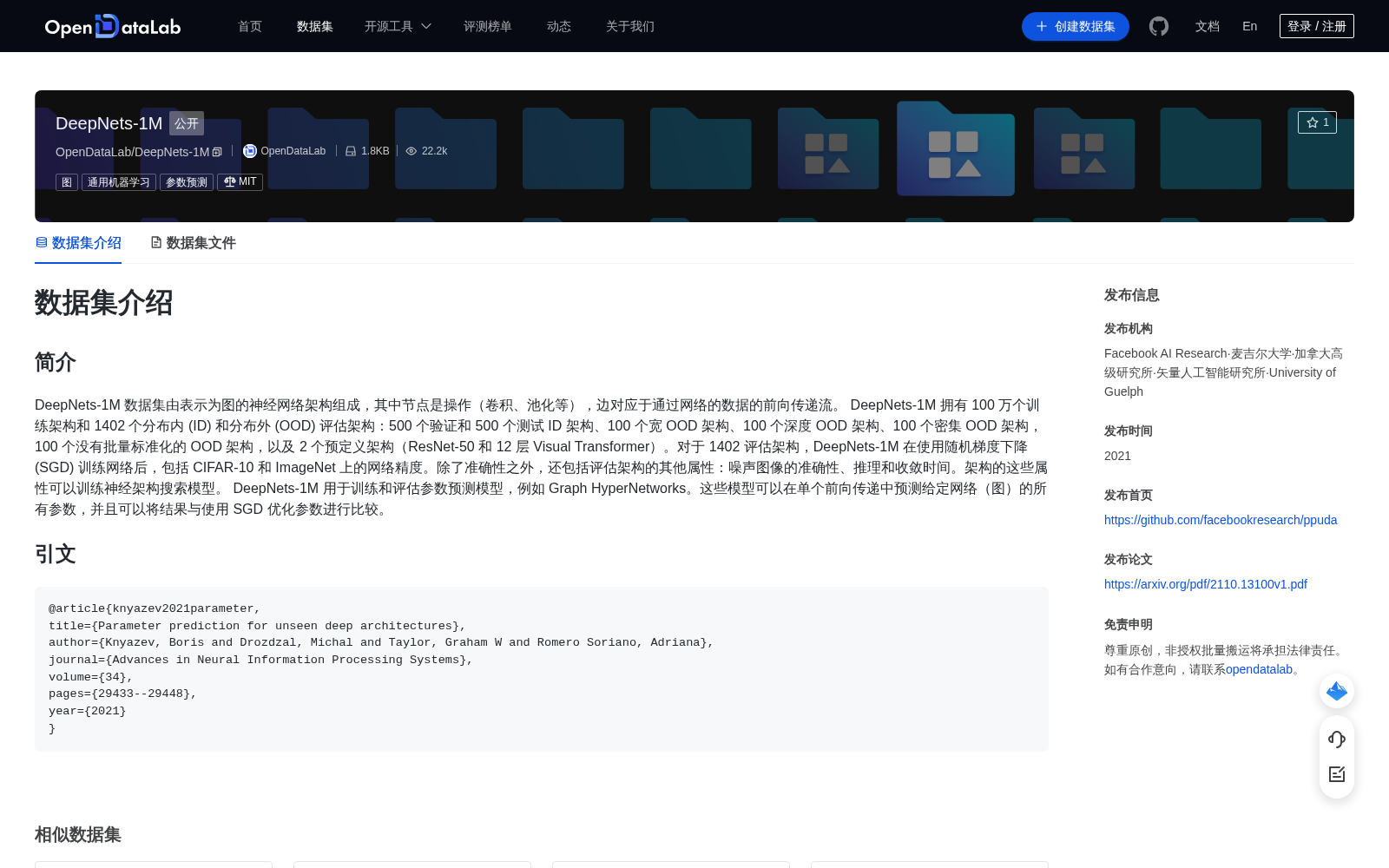Open the GitHub icon link
This screenshot has width=1389, height=868.
pos(1159,26)
